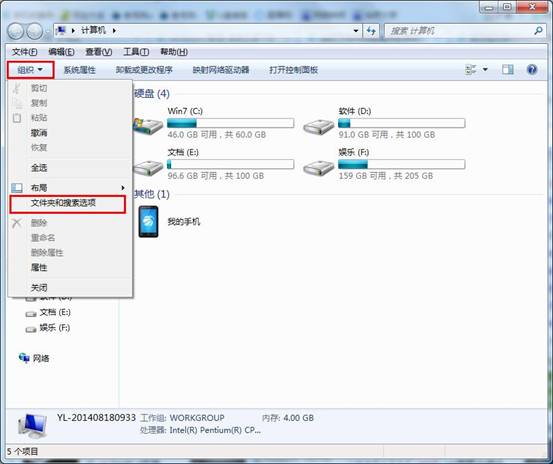Image resolution: width=553 pixels, height=464 pixels.
Task: Click text '46.0 GB 可用，共 60.0 GB'
Action: [x=217, y=135]
